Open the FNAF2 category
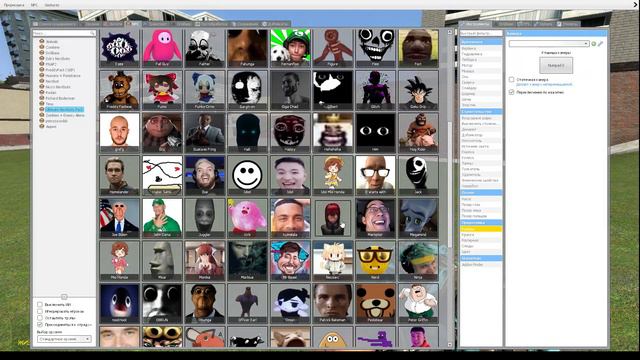 [x=51, y=64]
